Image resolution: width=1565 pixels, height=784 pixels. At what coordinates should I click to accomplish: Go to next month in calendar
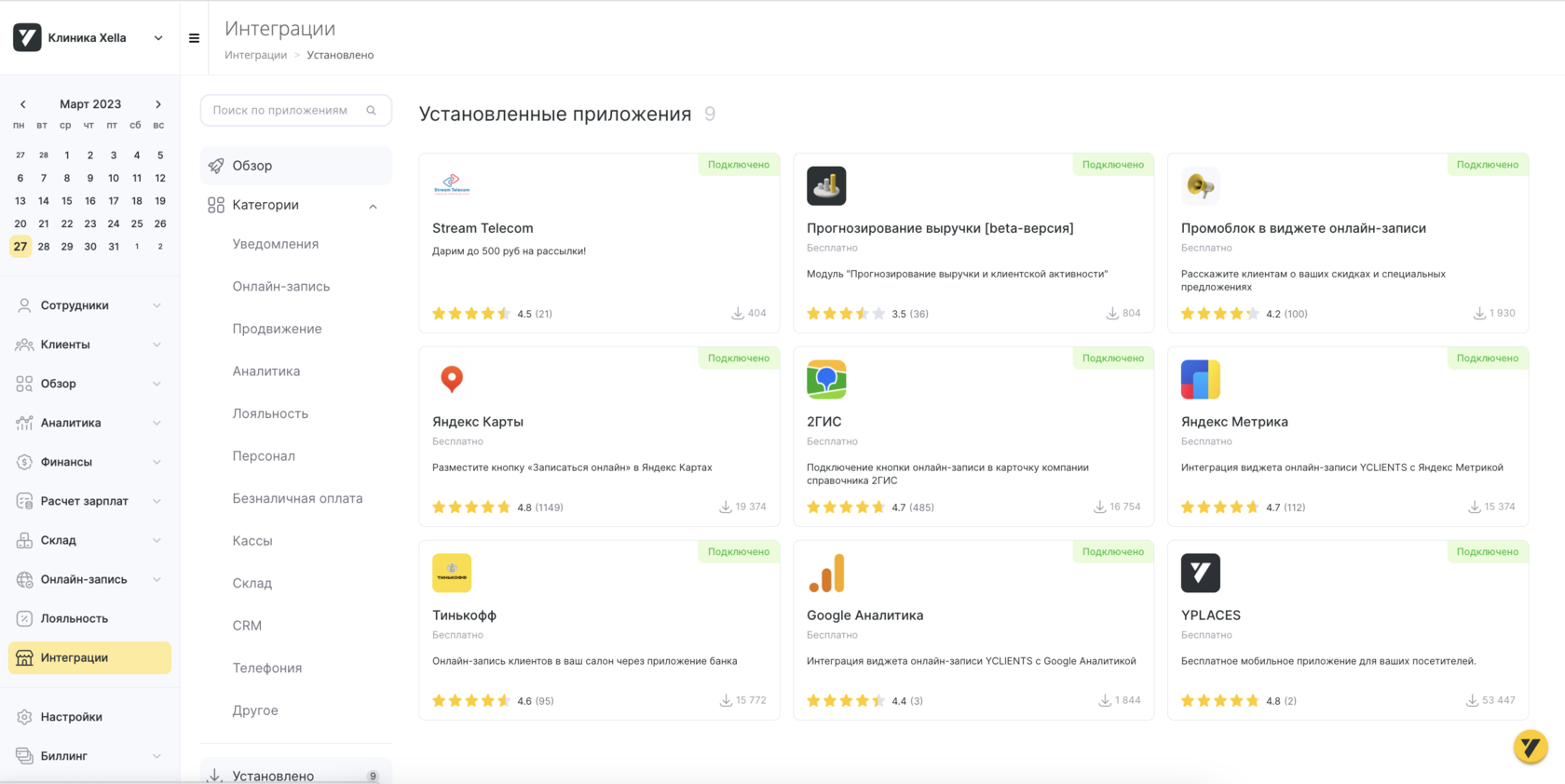[x=158, y=104]
